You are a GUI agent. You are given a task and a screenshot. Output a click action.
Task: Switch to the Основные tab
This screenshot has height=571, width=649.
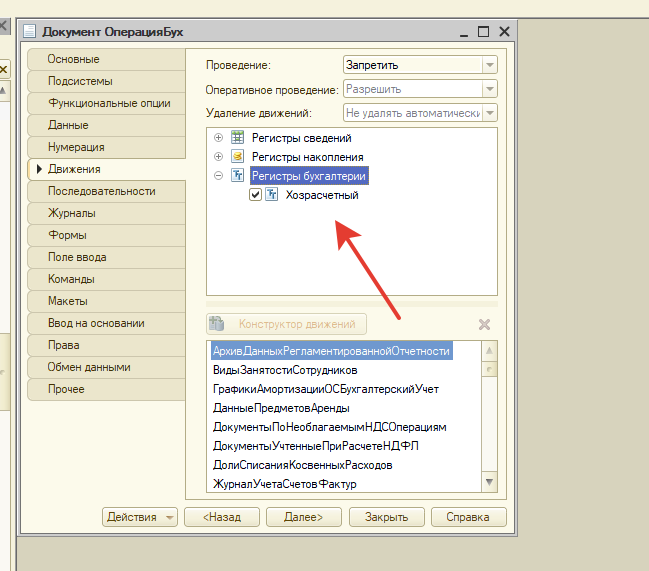click(x=106, y=59)
